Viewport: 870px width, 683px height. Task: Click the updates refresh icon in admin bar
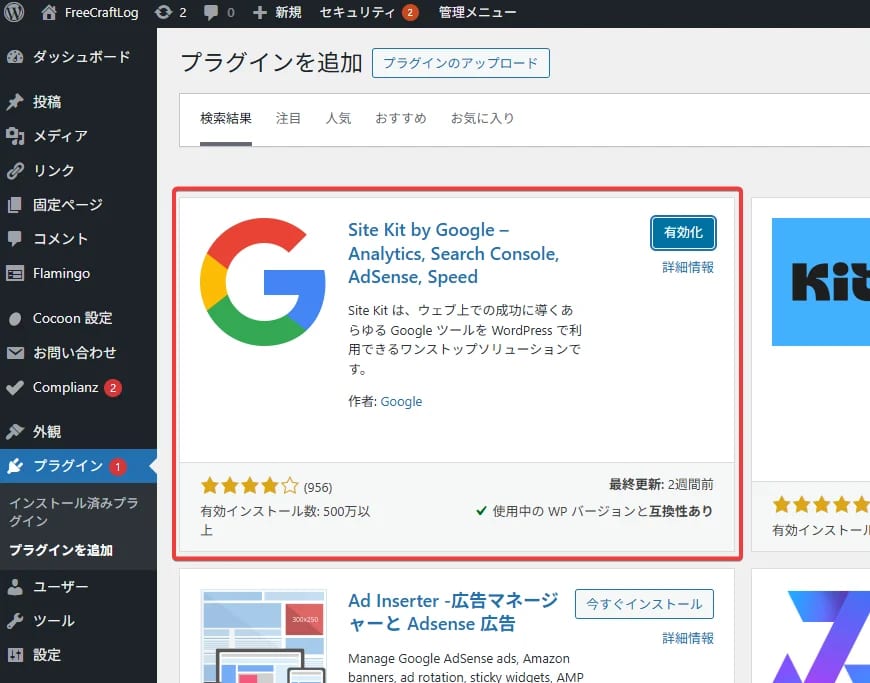[x=164, y=13]
